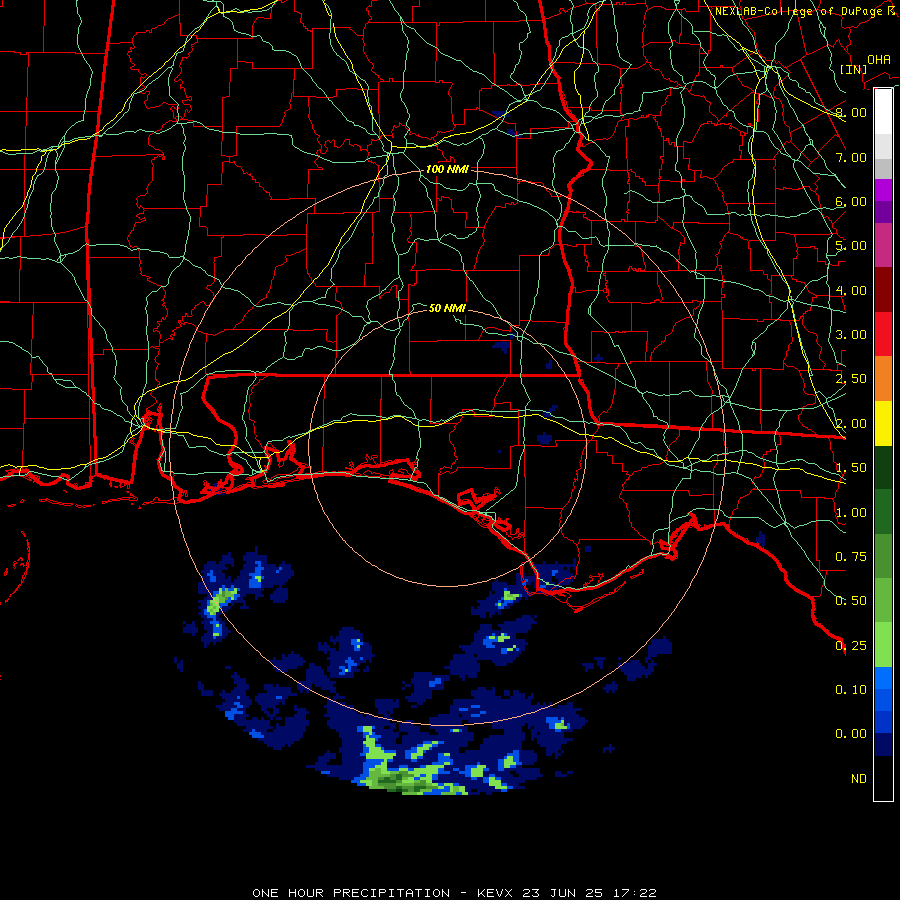
Task: Click the 2.50 legend value
Action: pyautogui.click(x=851, y=379)
